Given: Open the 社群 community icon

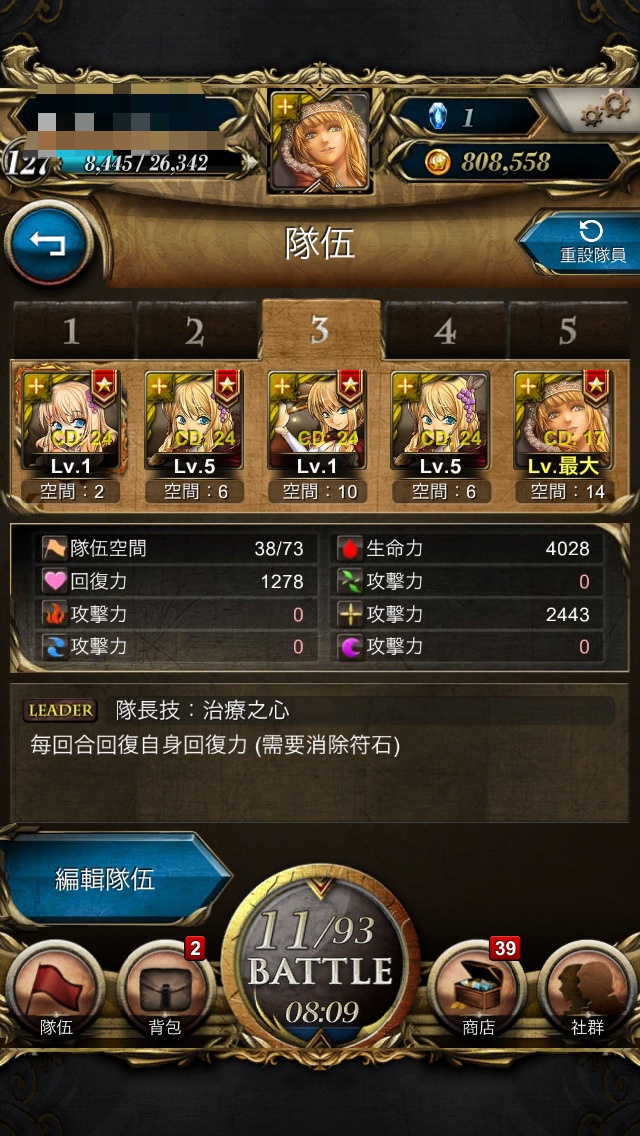Looking at the screenshot, I should coord(587,990).
